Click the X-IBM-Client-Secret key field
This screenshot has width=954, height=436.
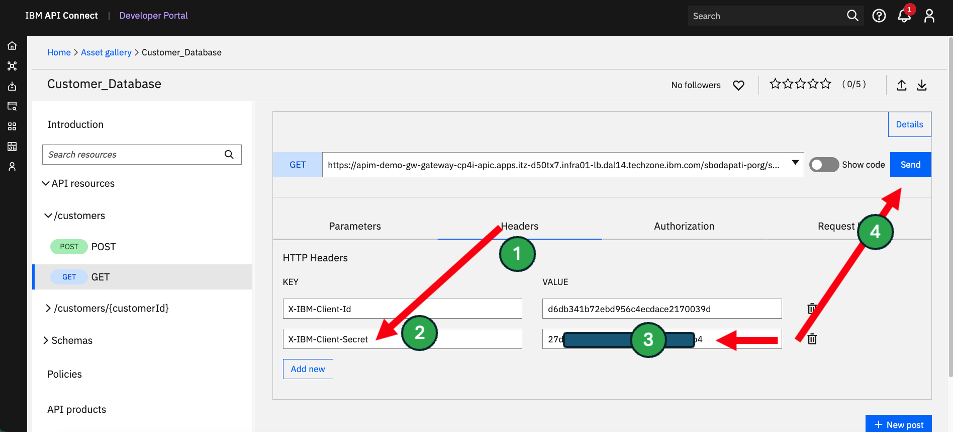click(403, 339)
